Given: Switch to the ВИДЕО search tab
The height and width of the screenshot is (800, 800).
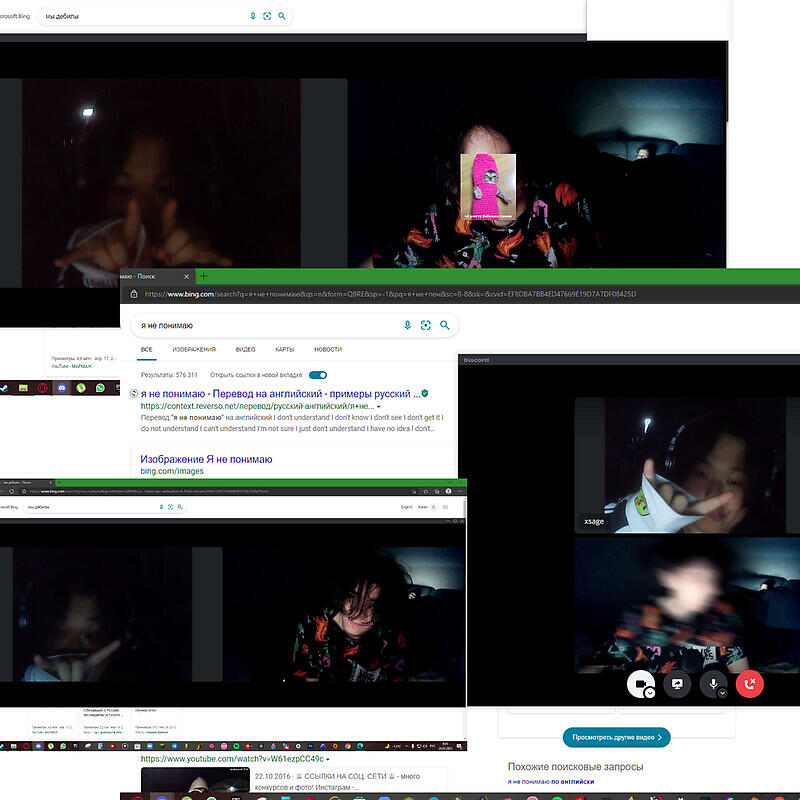Looking at the screenshot, I should click(x=245, y=349).
